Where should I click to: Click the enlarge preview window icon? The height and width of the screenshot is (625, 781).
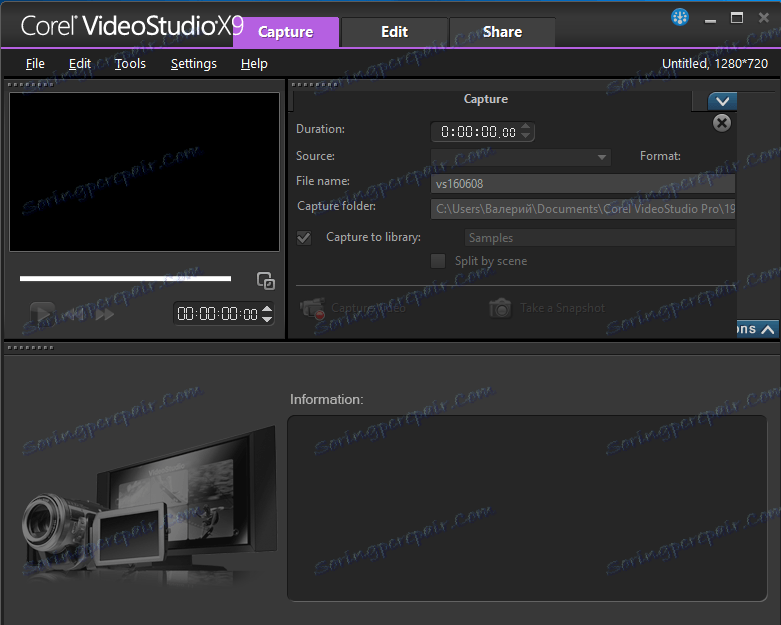(265, 281)
